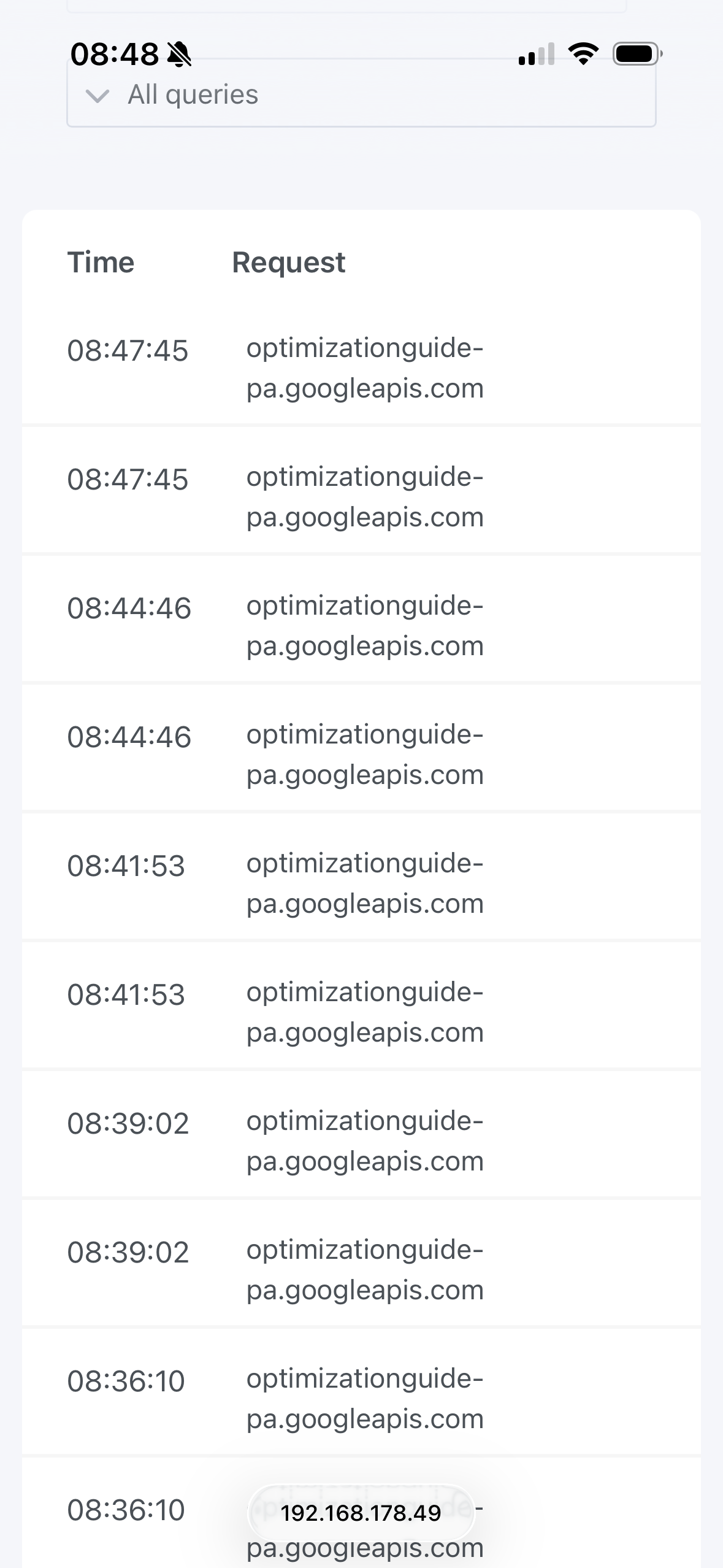
Task: Tap the battery indicator icon
Action: 637,54
